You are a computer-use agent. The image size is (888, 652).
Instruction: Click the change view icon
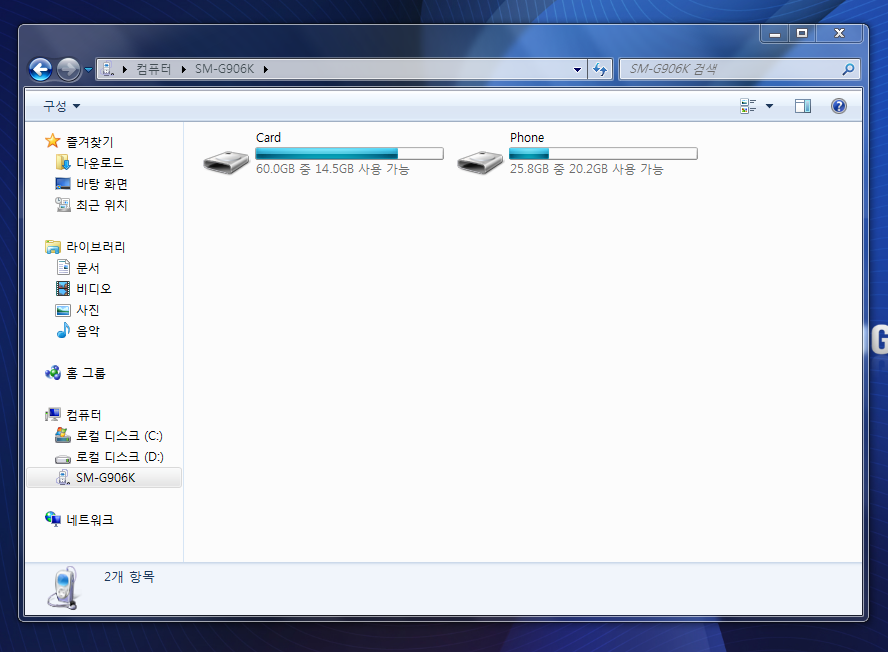pyautogui.click(x=748, y=106)
